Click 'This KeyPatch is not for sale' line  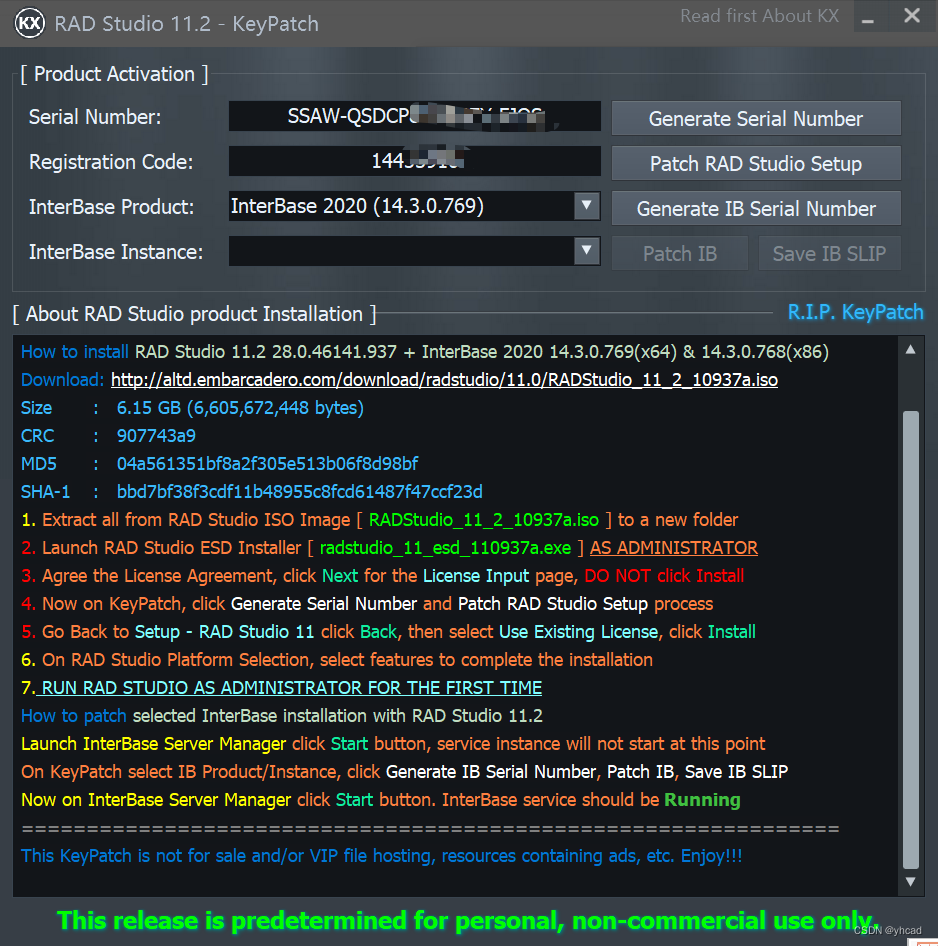[x=381, y=856]
